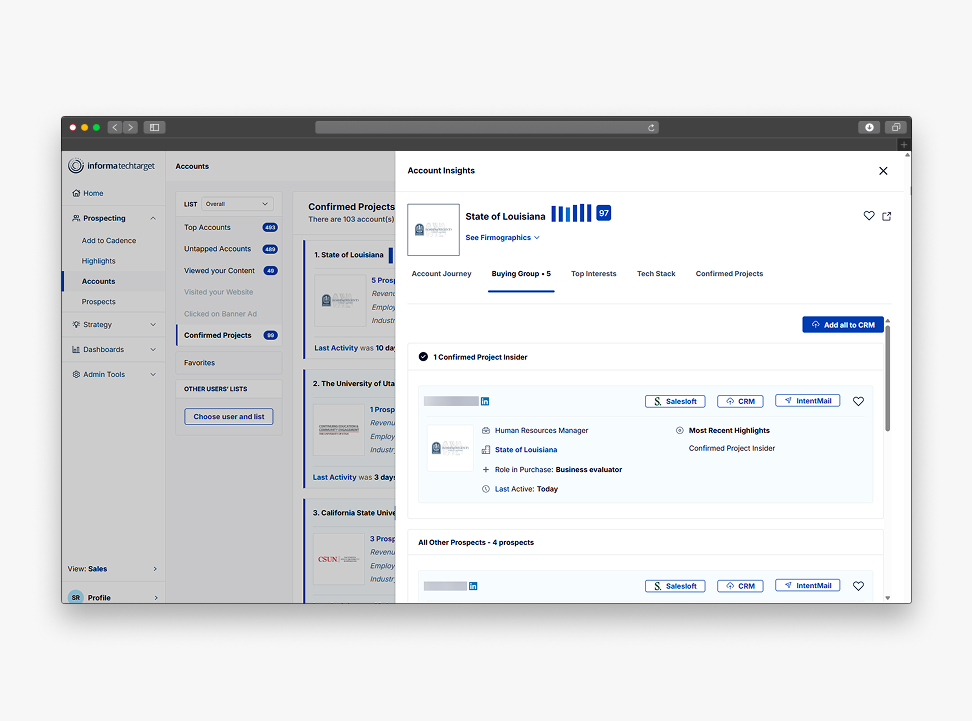Favorite the Human Resources Manager prospect
The width and height of the screenshot is (972, 721).
[858, 402]
